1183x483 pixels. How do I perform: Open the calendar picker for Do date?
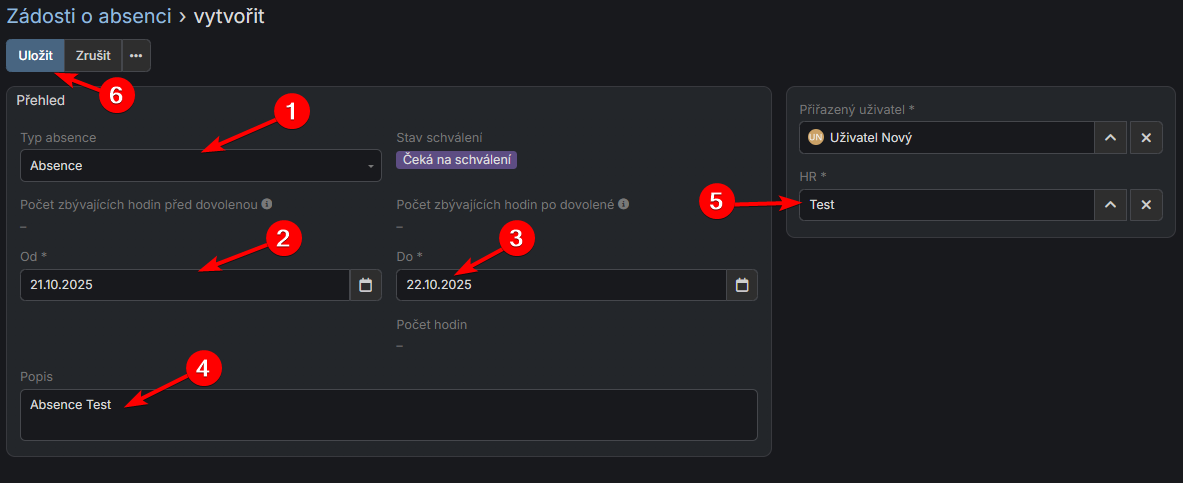pyautogui.click(x=742, y=285)
